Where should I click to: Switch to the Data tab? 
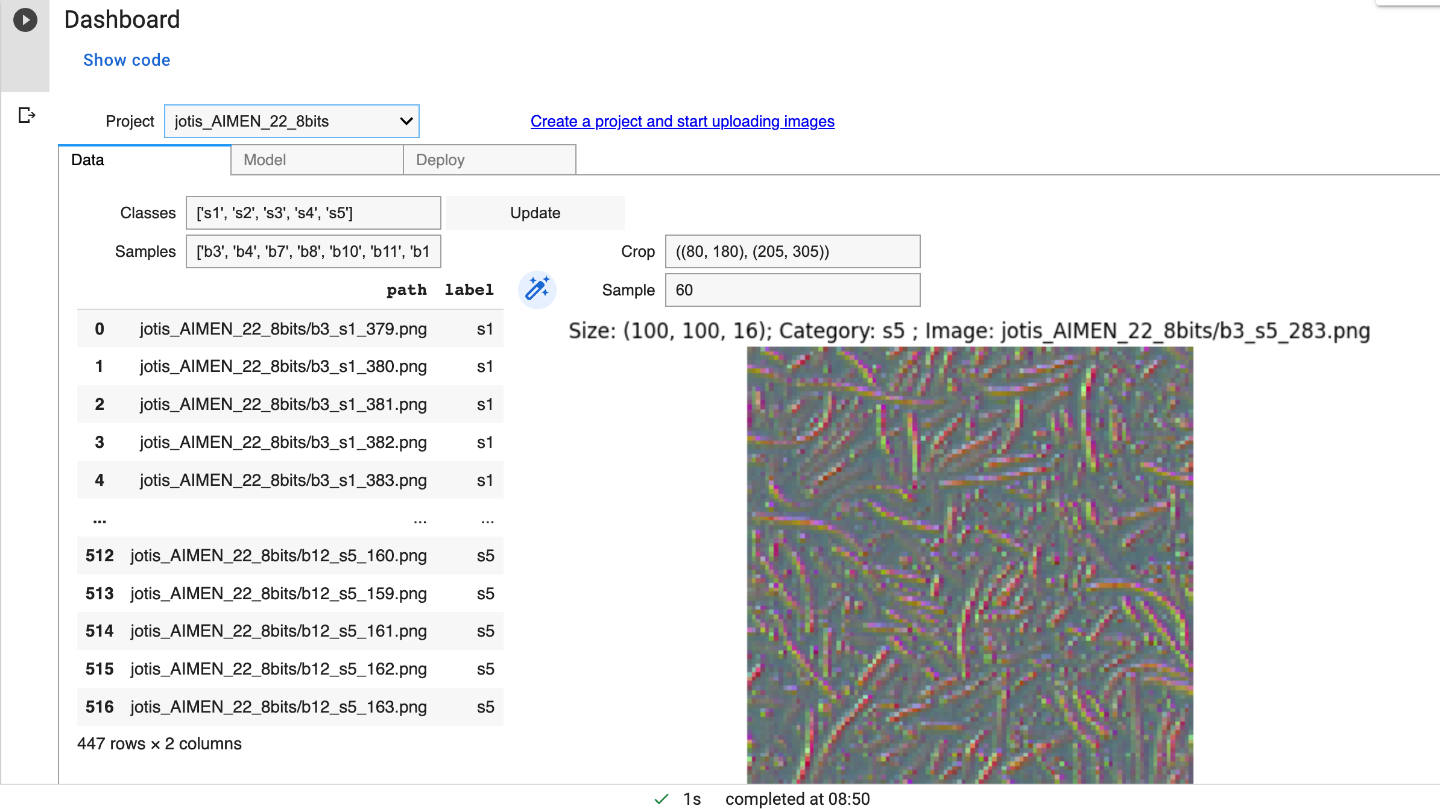click(144, 160)
